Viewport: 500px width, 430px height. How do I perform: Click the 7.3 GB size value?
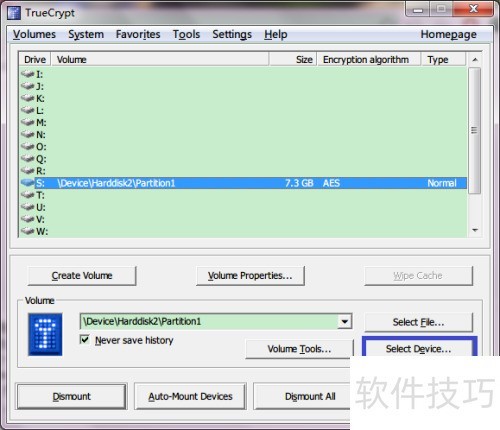point(299,183)
